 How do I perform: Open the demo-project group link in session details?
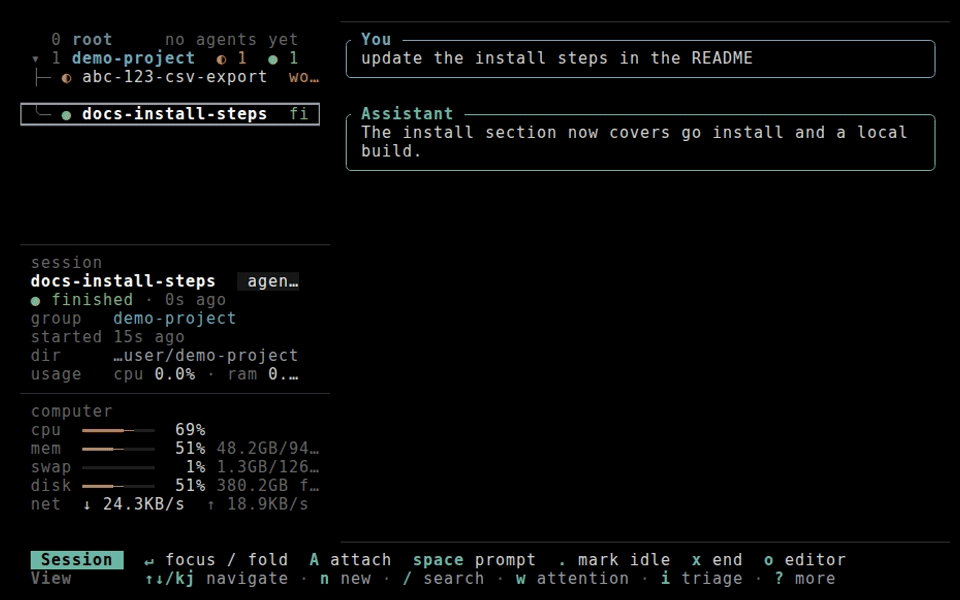(174, 318)
